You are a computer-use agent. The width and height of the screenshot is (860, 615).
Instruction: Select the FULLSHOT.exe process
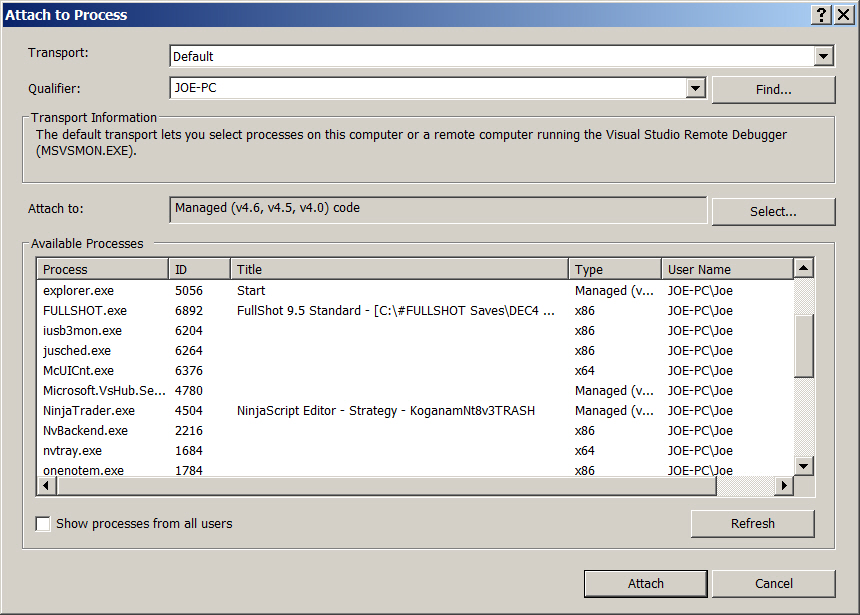415,311
